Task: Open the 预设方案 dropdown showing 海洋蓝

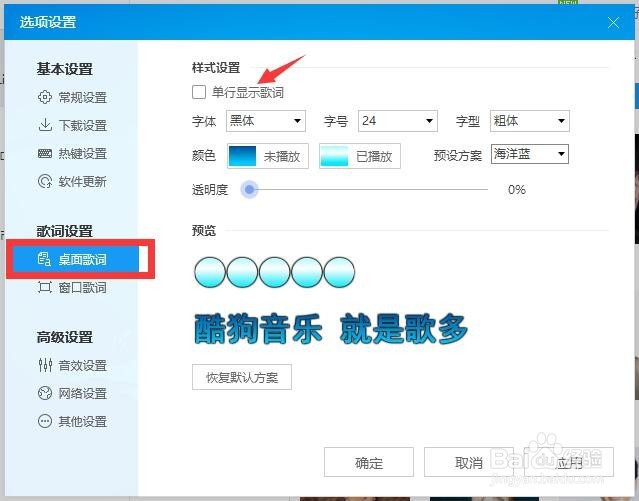Action: coord(530,154)
